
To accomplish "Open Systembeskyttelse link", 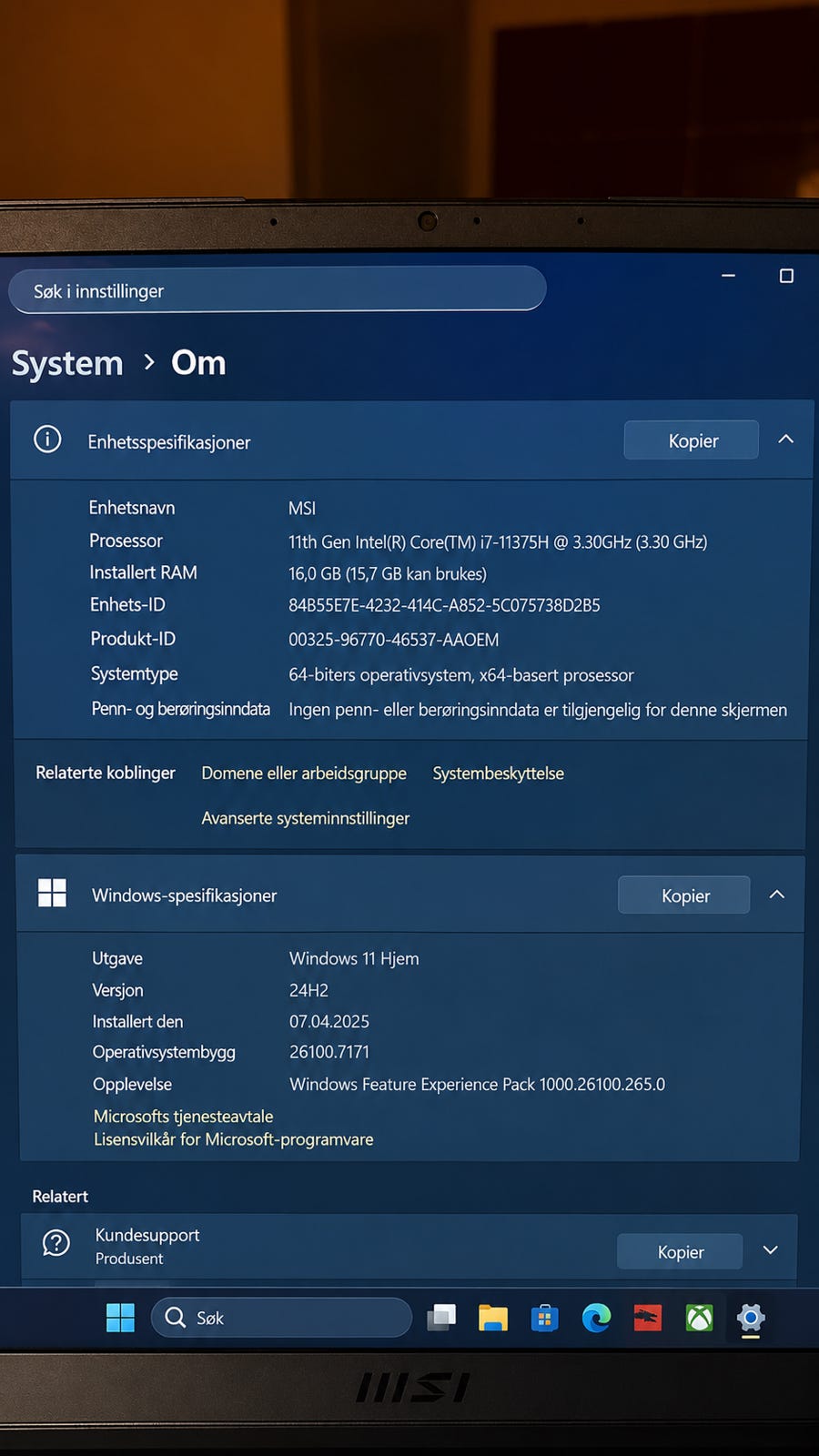I will 498,773.
